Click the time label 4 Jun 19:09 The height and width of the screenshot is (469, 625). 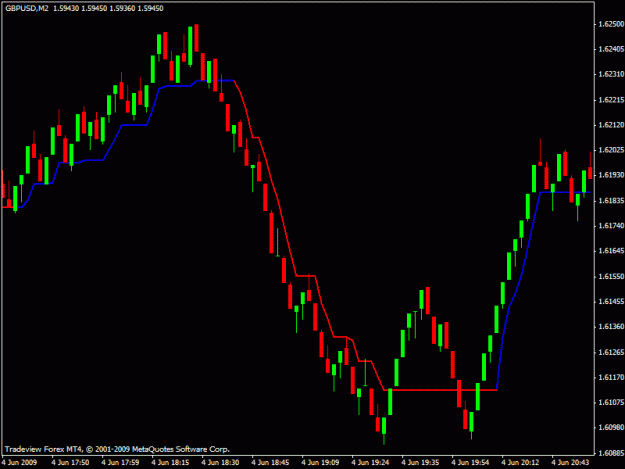pos(320,463)
